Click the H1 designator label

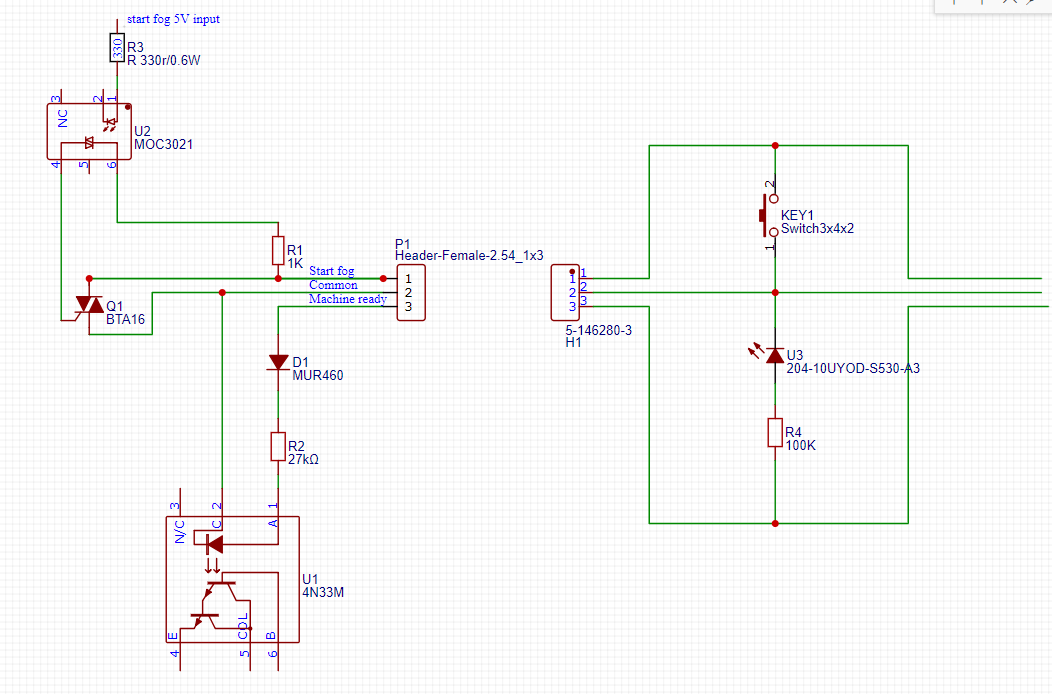pos(574,342)
